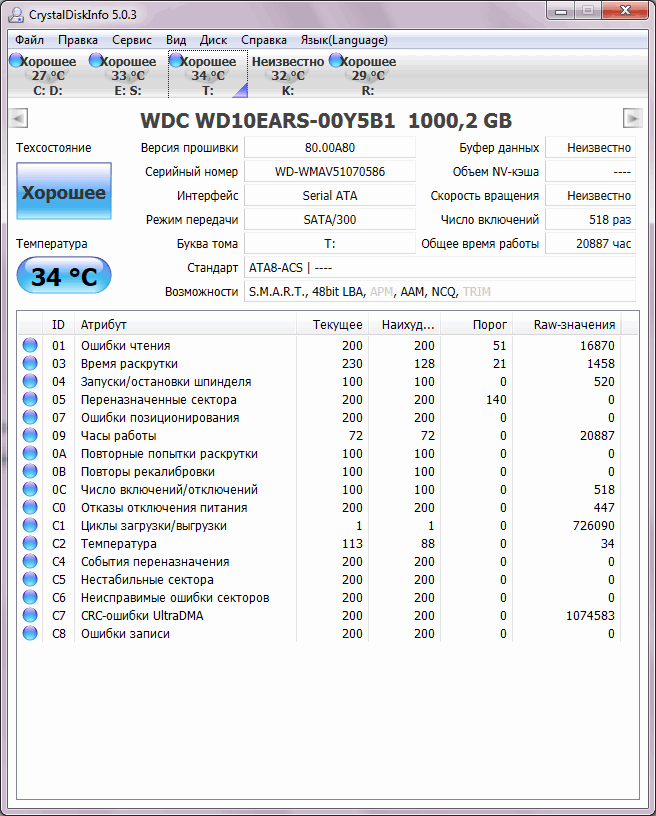Open the Язык(Language) menu
This screenshot has width=656, height=816.
pyautogui.click(x=344, y=40)
